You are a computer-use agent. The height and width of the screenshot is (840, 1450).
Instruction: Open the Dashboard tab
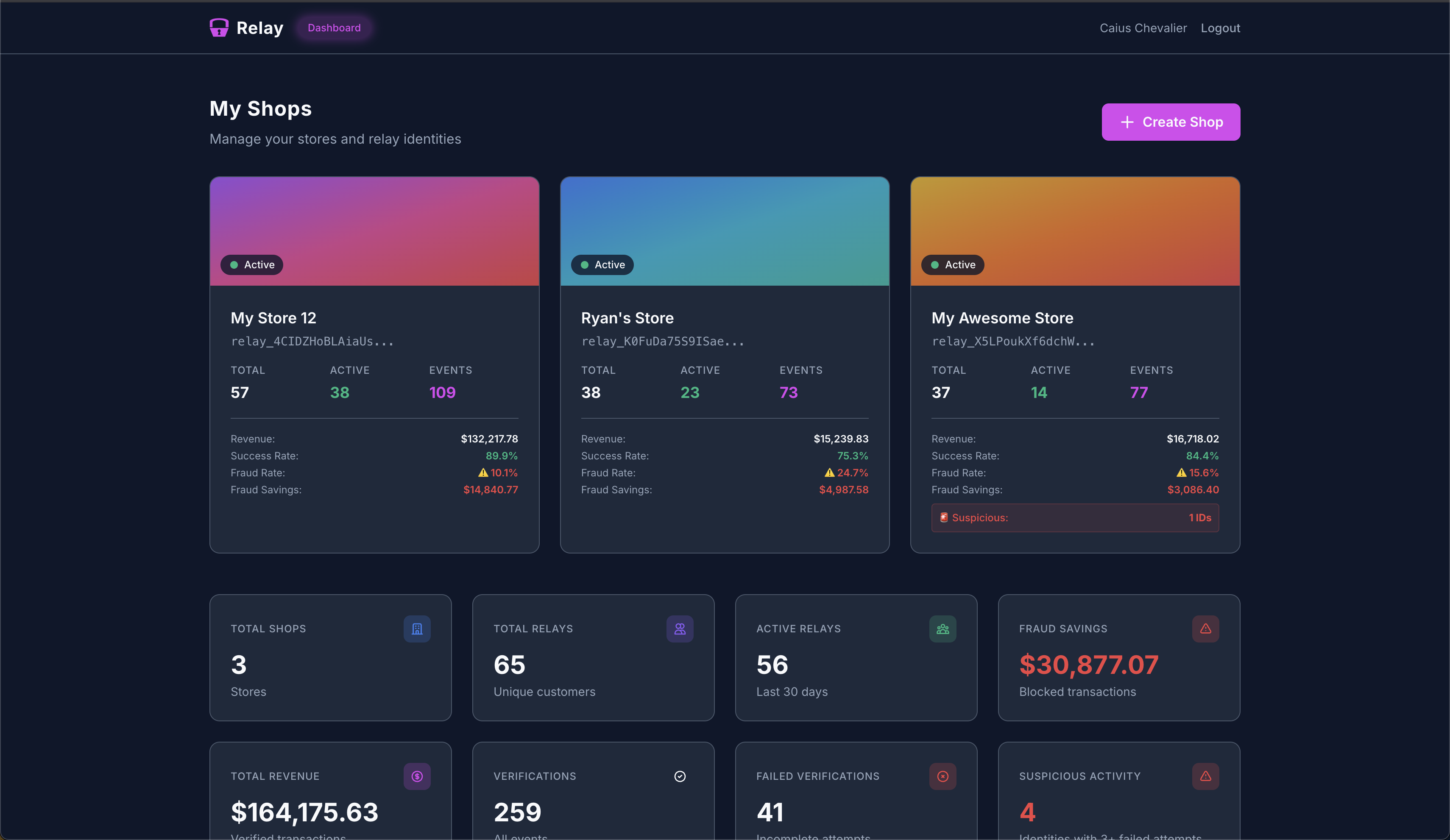click(334, 28)
